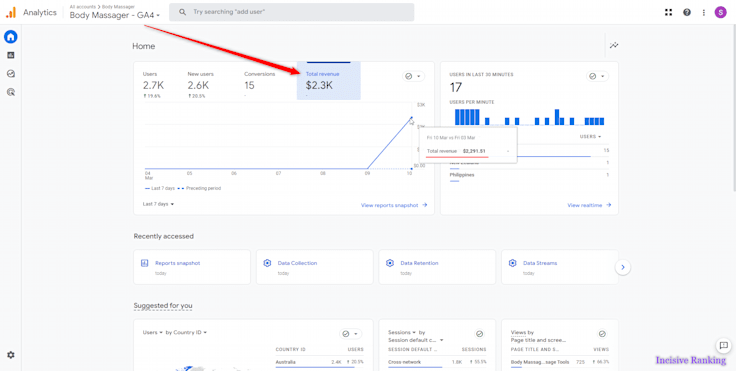Click the Data Collection card icon

(x=267, y=263)
